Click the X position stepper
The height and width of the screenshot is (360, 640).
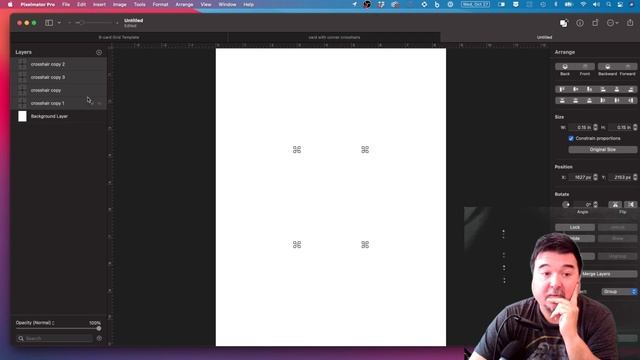(x=596, y=177)
